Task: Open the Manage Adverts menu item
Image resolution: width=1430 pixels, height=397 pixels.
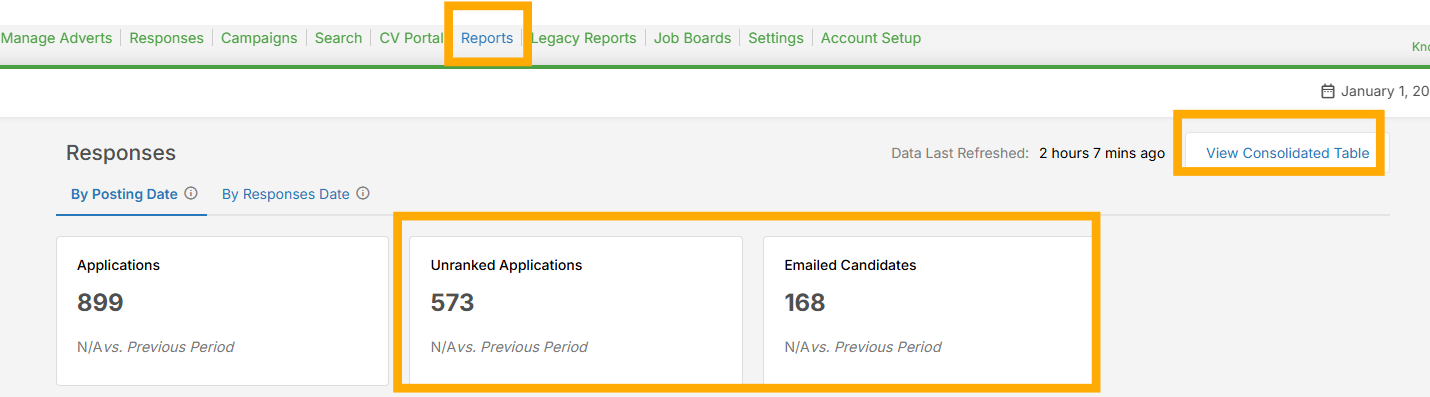Action: point(57,38)
